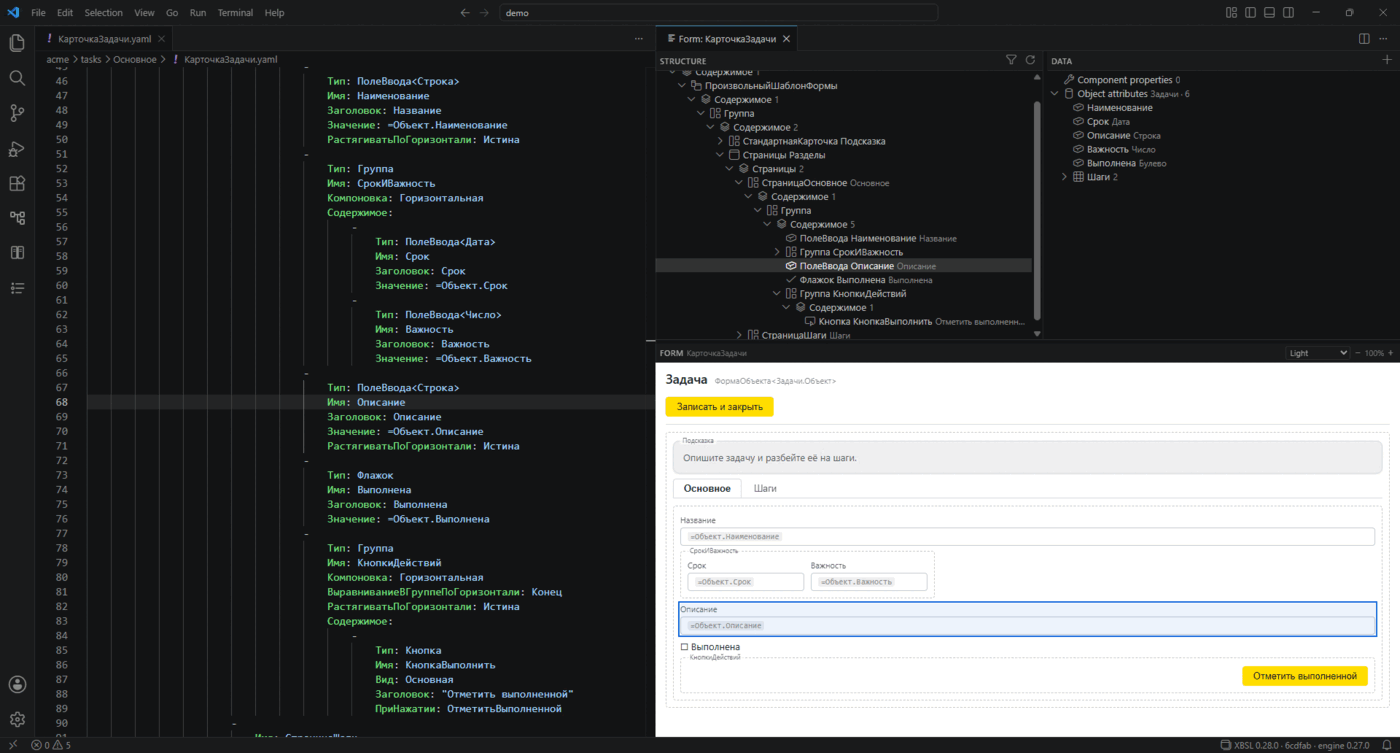Open the Light theme dropdown

pos(1317,353)
